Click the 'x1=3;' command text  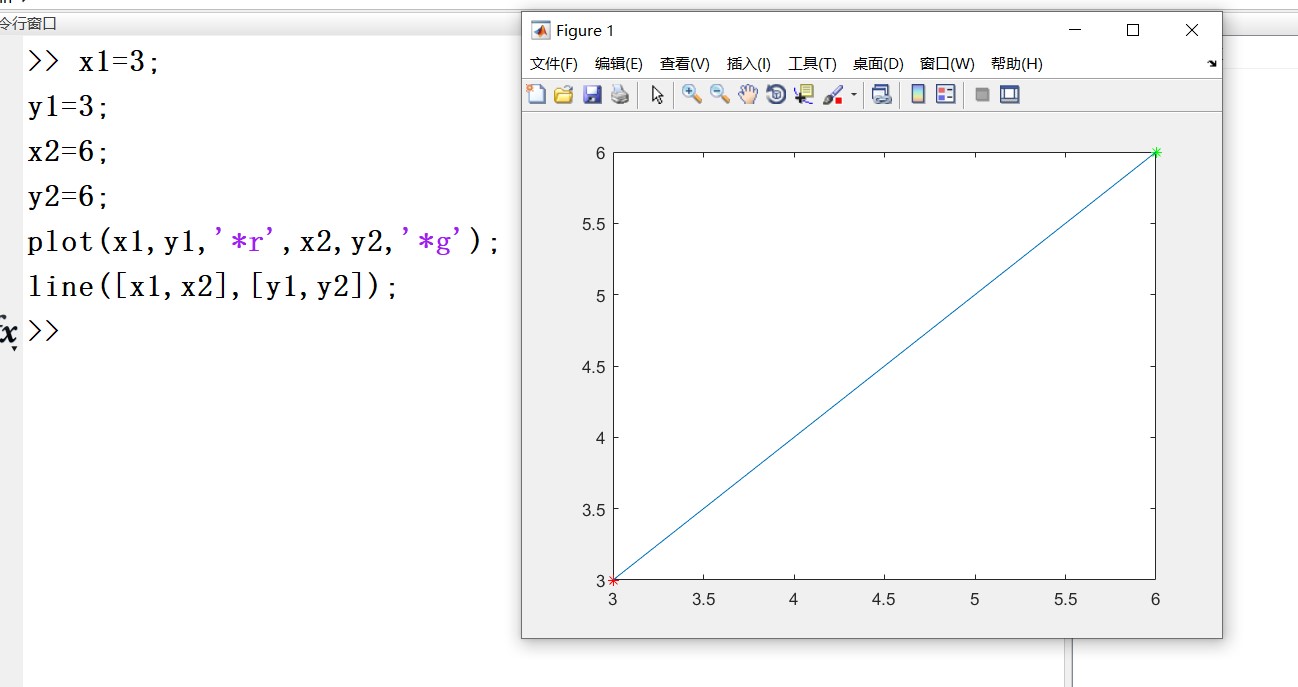[x=119, y=62]
